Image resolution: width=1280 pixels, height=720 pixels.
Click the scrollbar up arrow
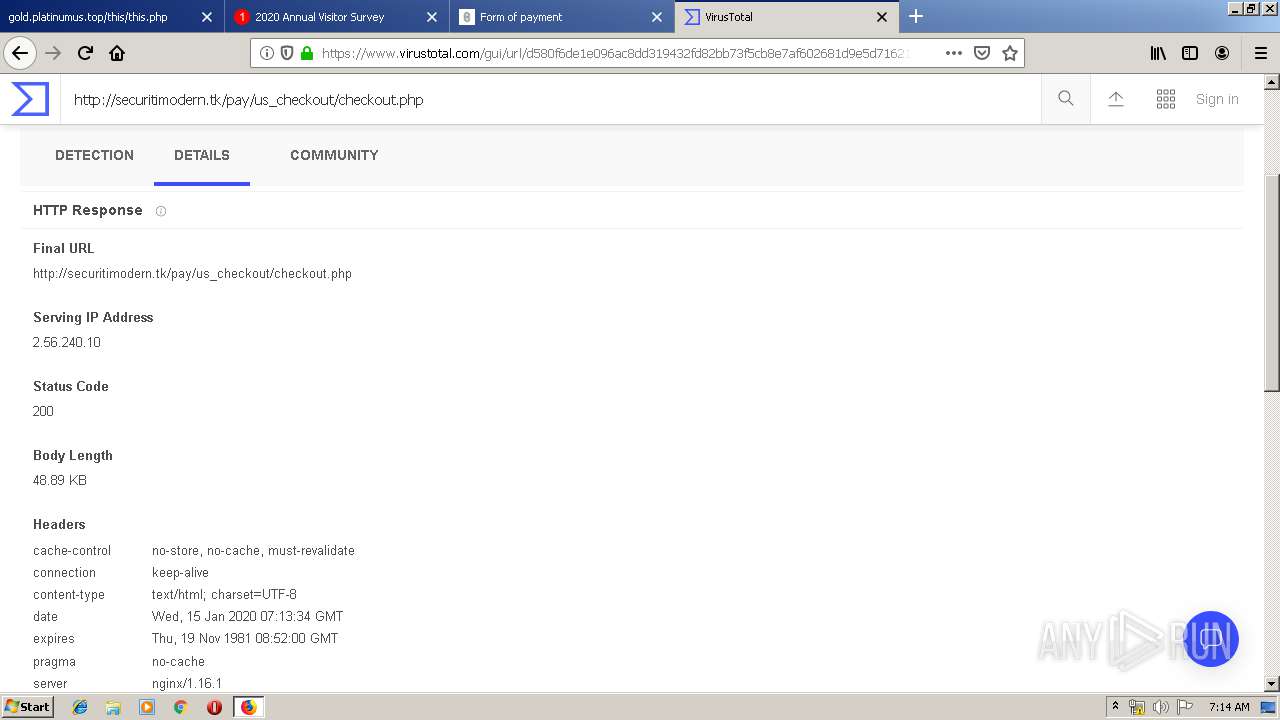[x=1272, y=81]
